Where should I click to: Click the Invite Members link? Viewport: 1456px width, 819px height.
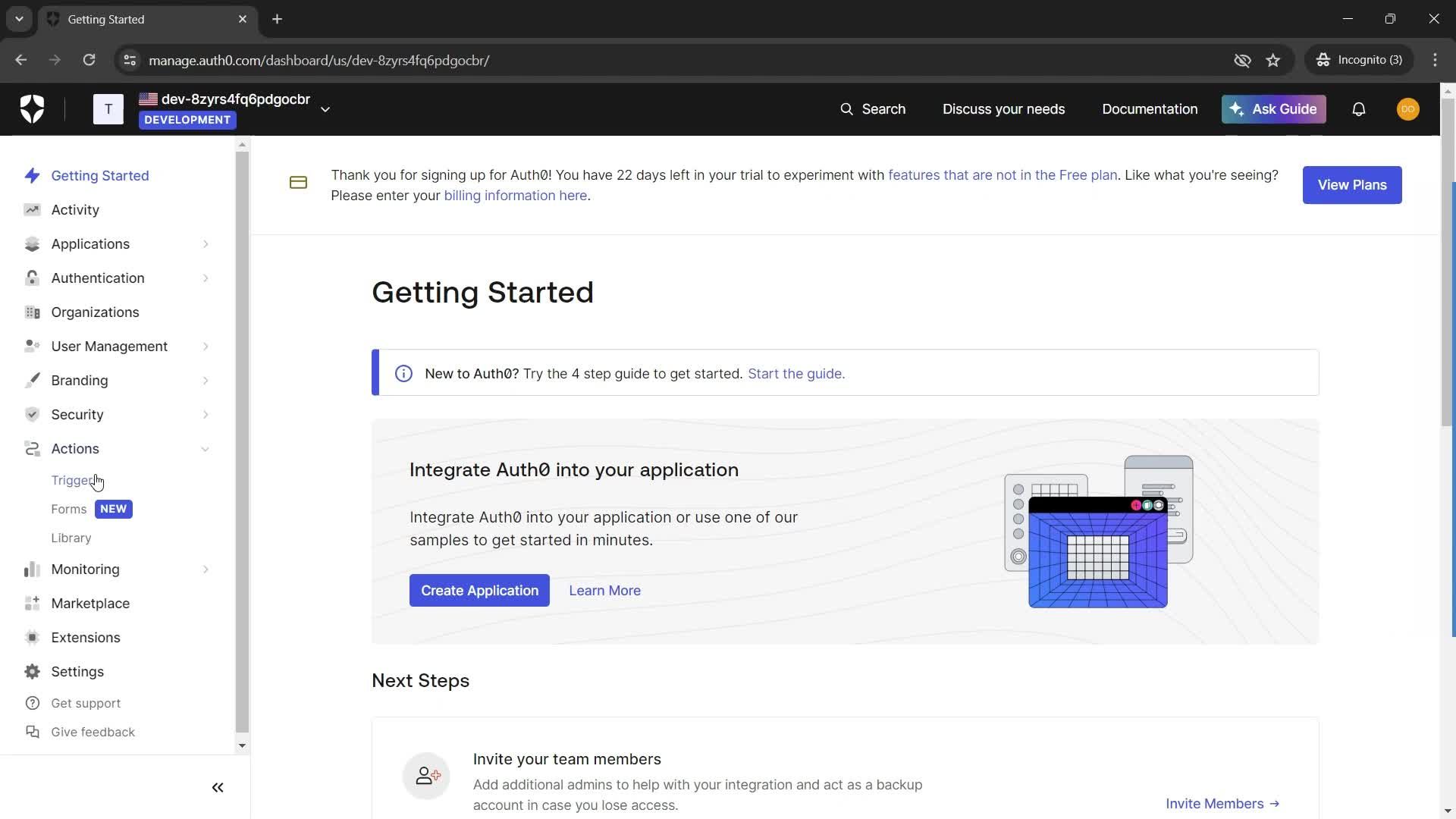[x=1222, y=804]
